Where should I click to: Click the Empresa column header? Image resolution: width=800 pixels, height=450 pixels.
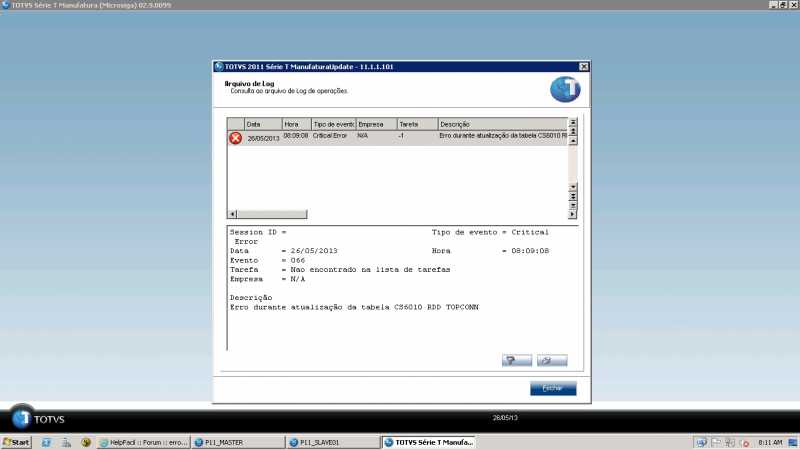click(377, 124)
